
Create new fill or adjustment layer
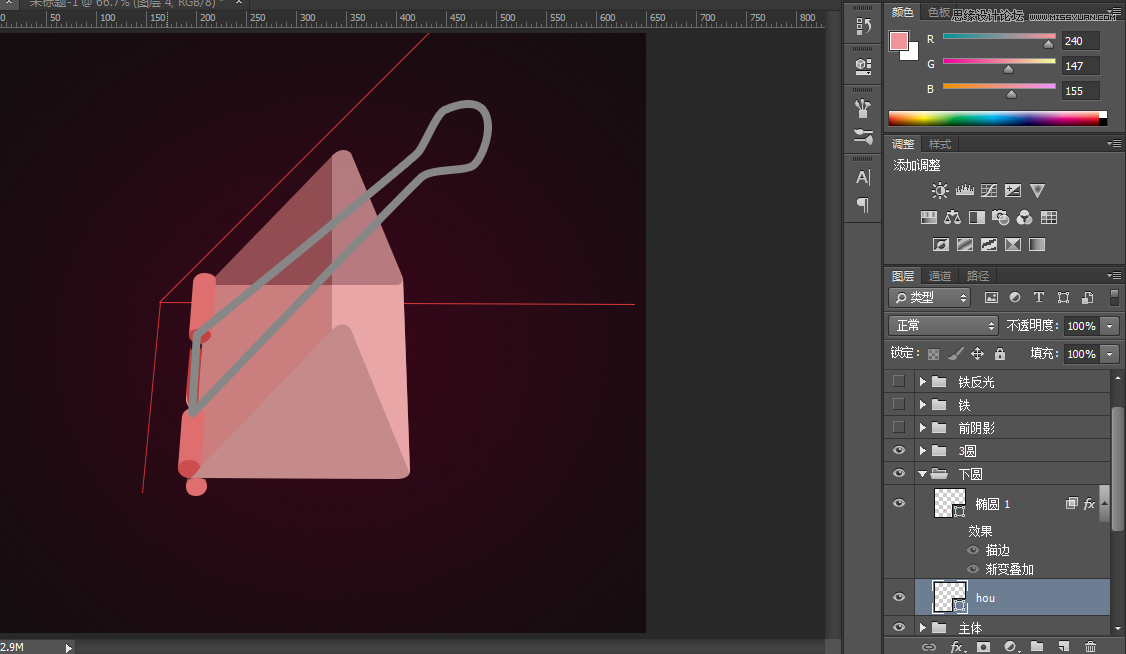click(x=1010, y=647)
